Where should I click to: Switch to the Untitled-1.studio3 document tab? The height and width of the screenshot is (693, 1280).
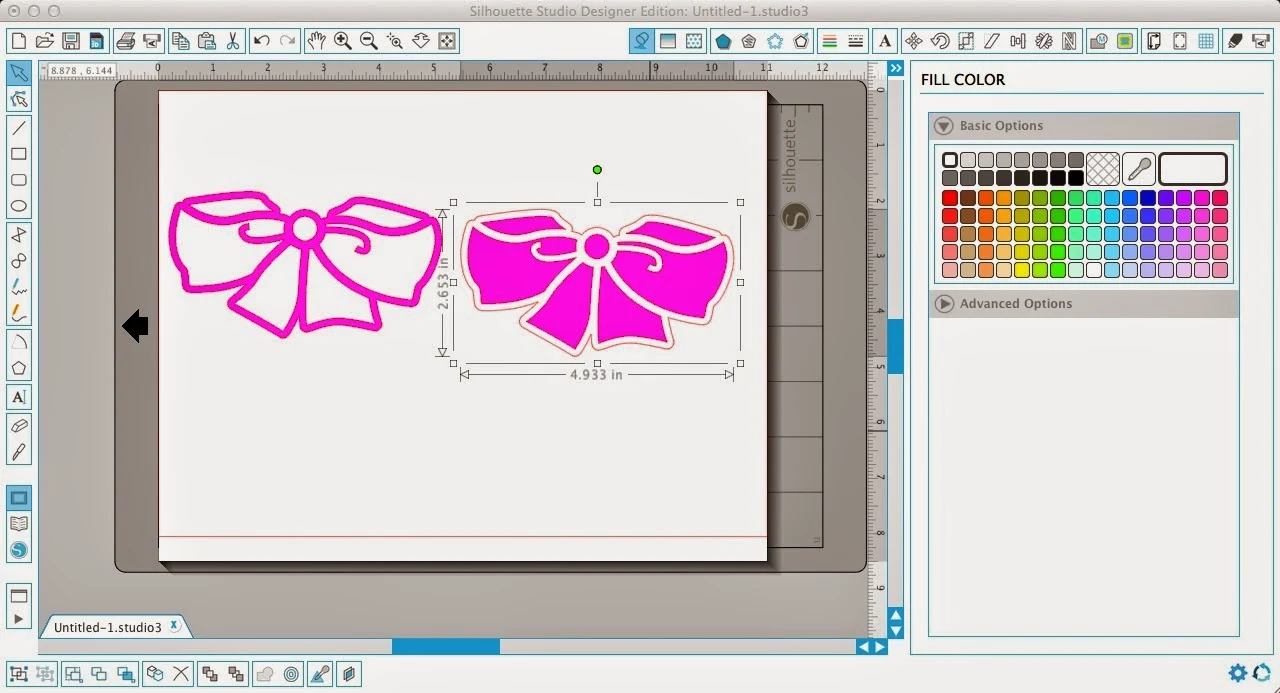[108, 626]
